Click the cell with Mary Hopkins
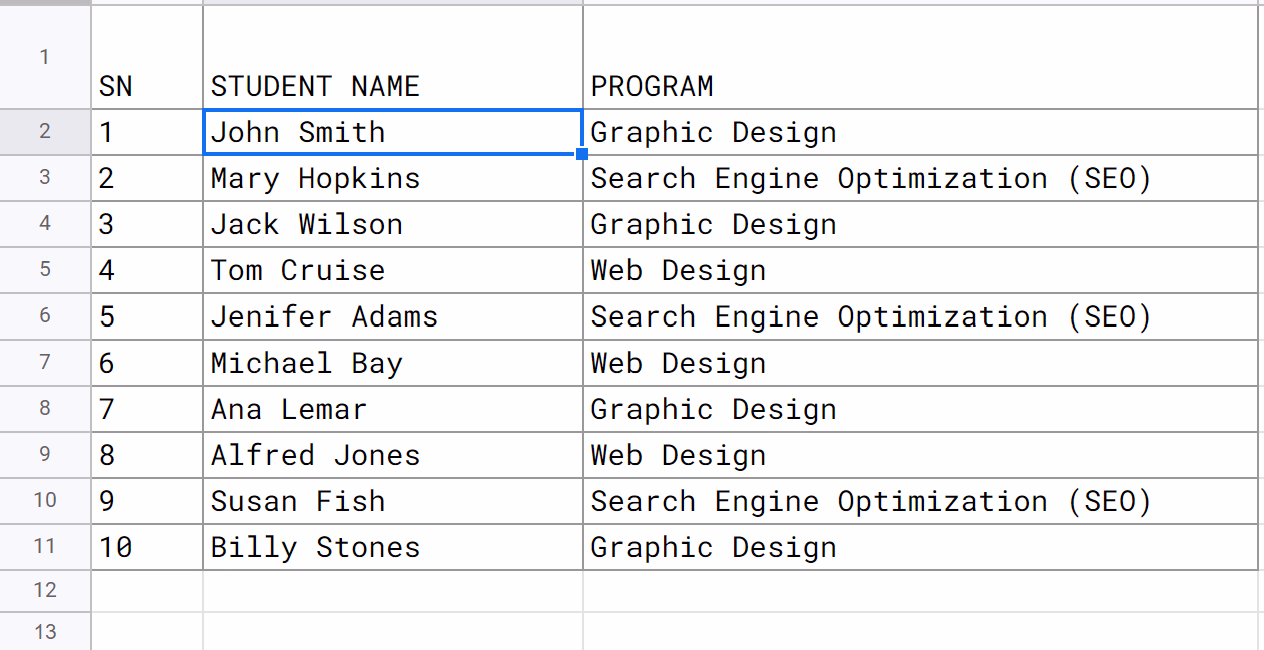The height and width of the screenshot is (650, 1264). pos(392,178)
